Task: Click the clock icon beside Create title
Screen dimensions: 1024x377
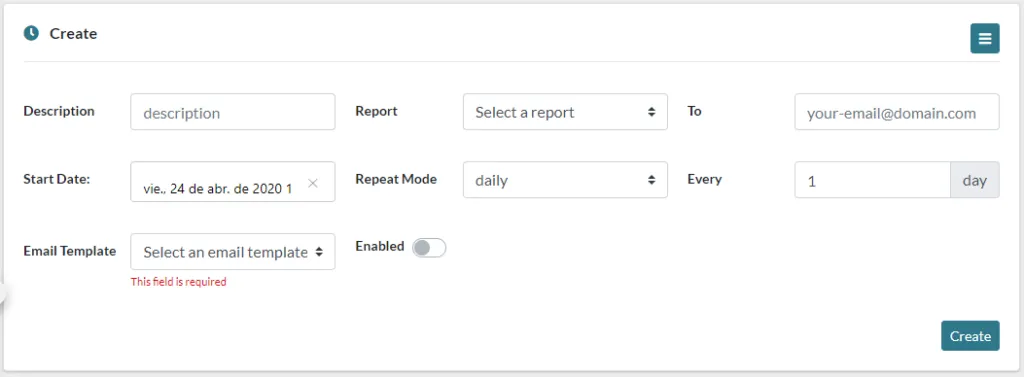Action: (x=31, y=33)
